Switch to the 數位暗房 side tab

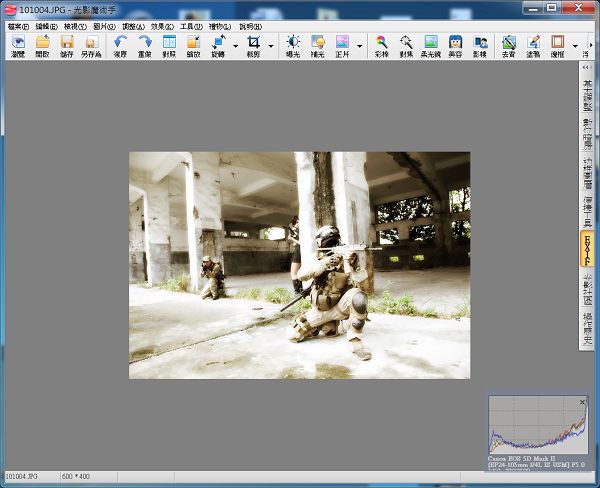click(587, 134)
